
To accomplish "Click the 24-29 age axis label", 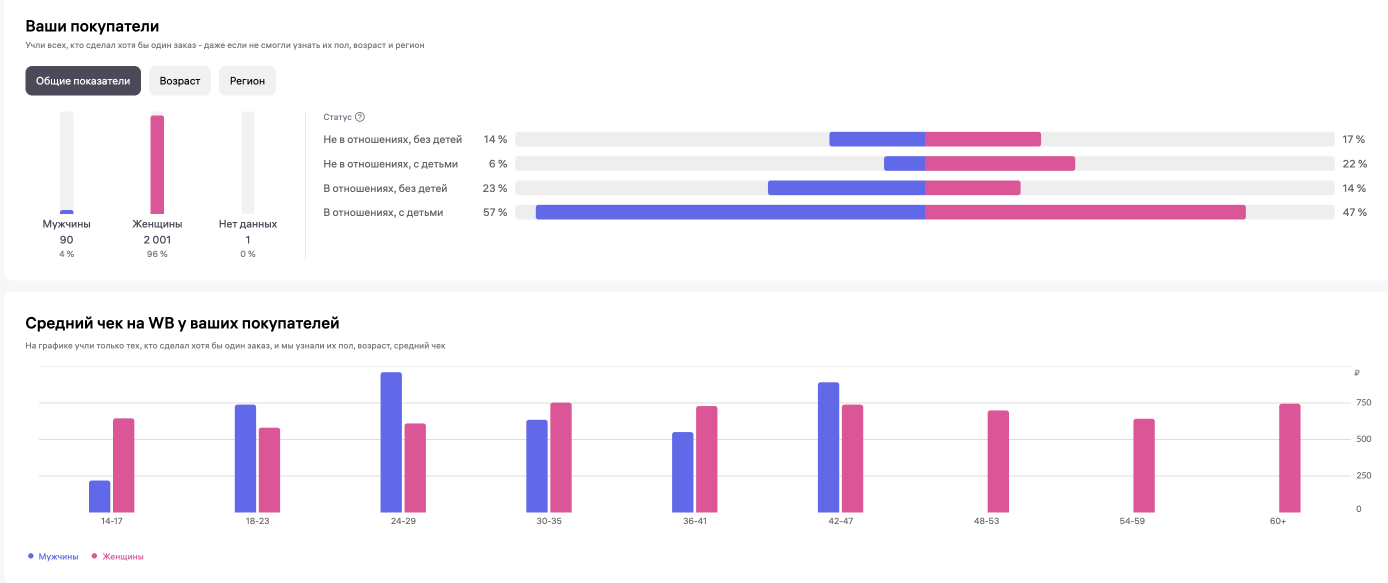I will [x=403, y=522].
